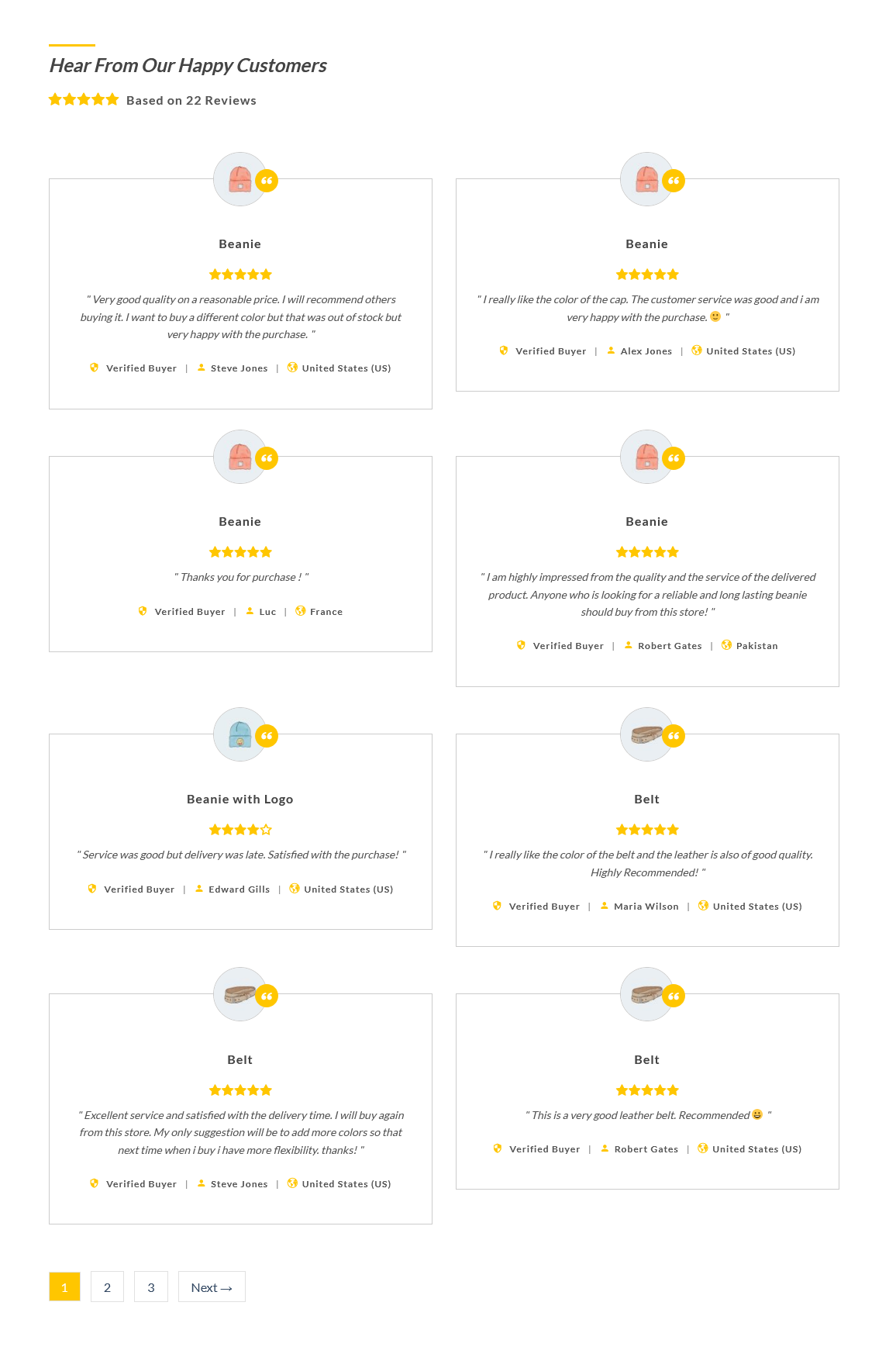Click the reviewer name Robert Gates from Pakistan
The image size is (896, 1354).
[x=670, y=646]
